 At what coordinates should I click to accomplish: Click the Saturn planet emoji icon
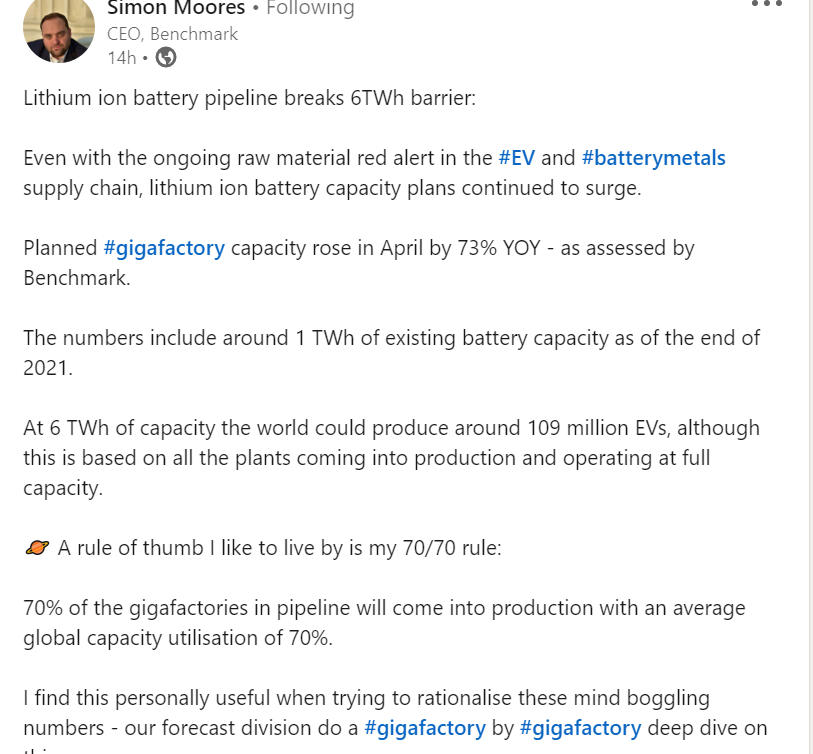37,548
